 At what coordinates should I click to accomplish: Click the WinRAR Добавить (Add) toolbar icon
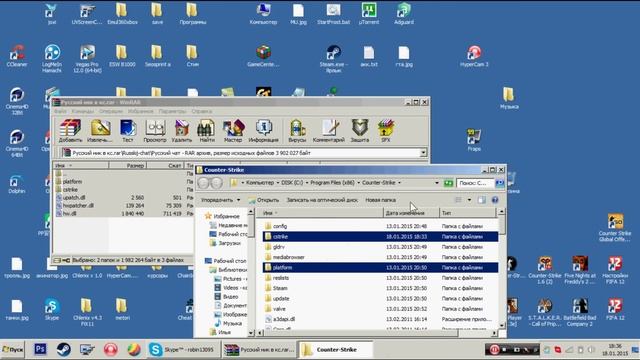[70, 131]
